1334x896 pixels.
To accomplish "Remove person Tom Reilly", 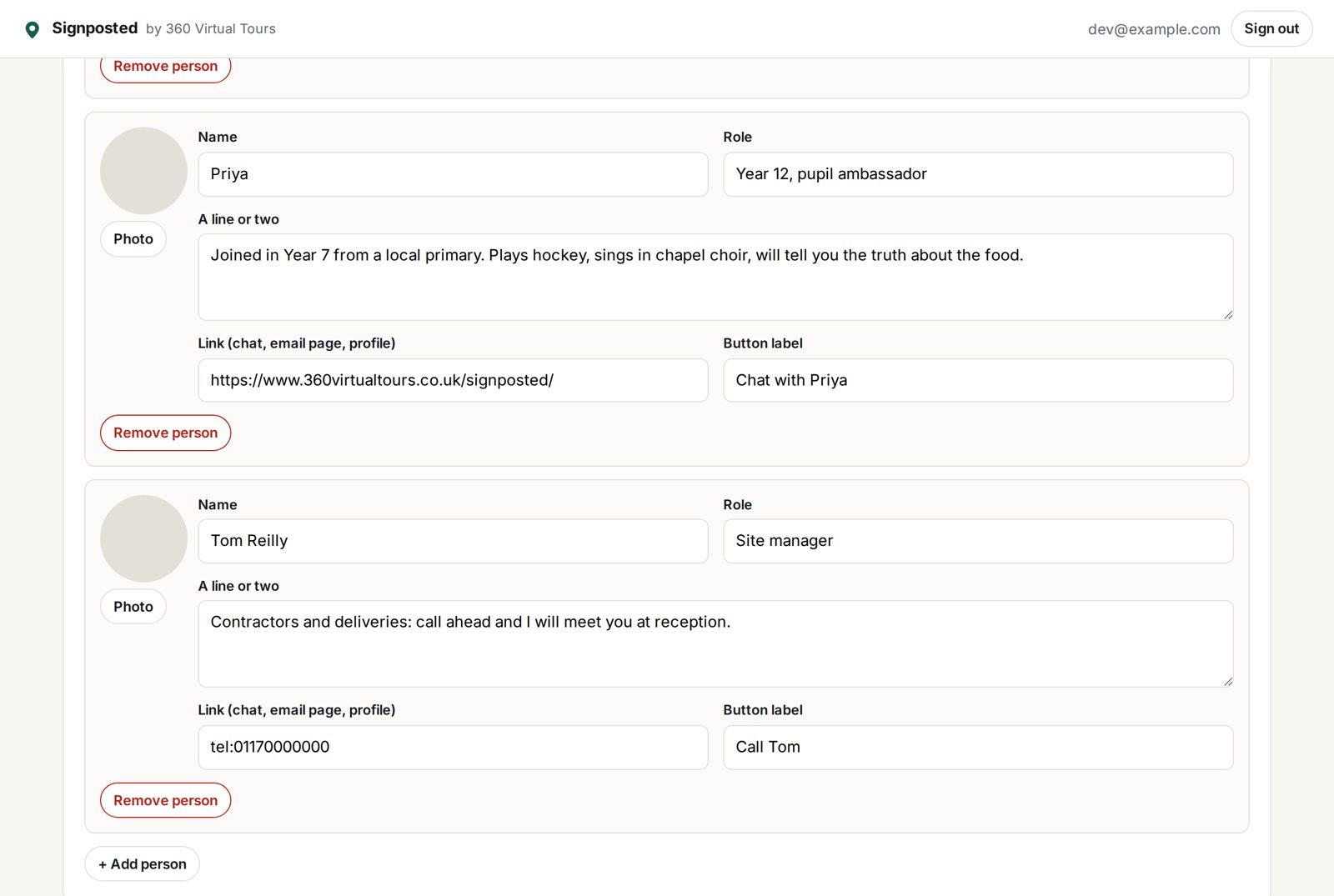I will (165, 800).
